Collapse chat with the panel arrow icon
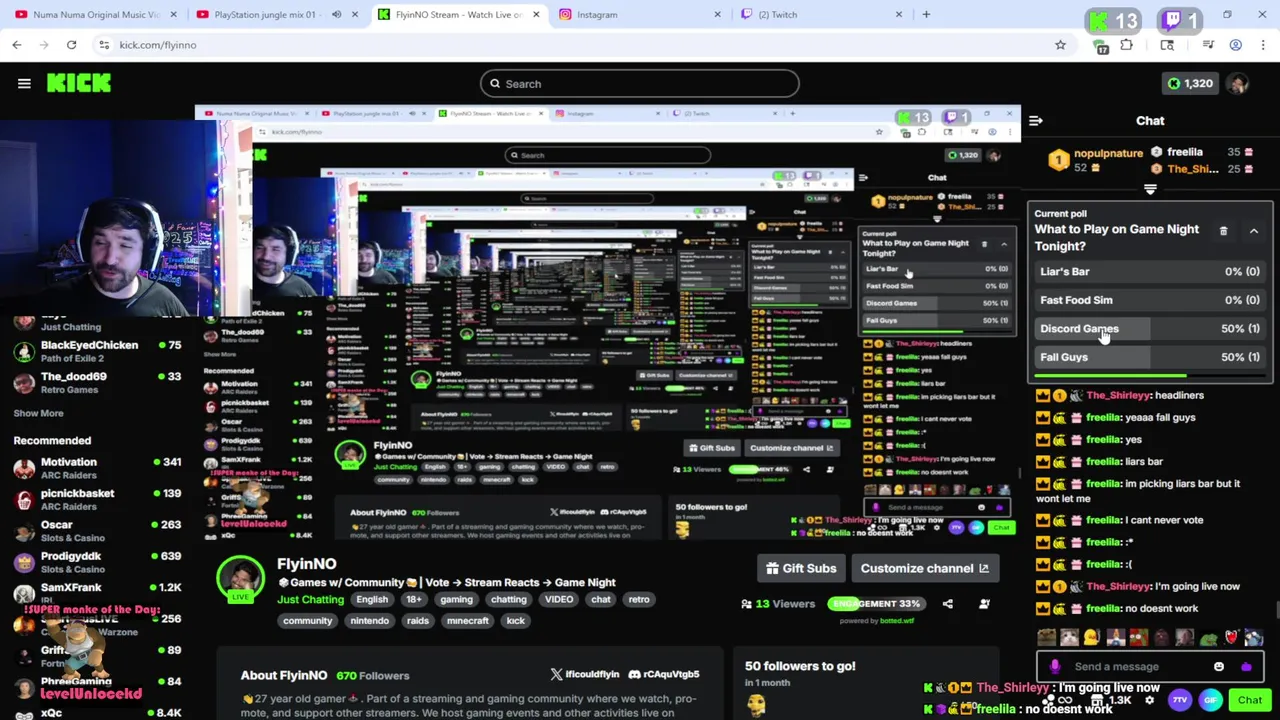 click(x=1036, y=121)
